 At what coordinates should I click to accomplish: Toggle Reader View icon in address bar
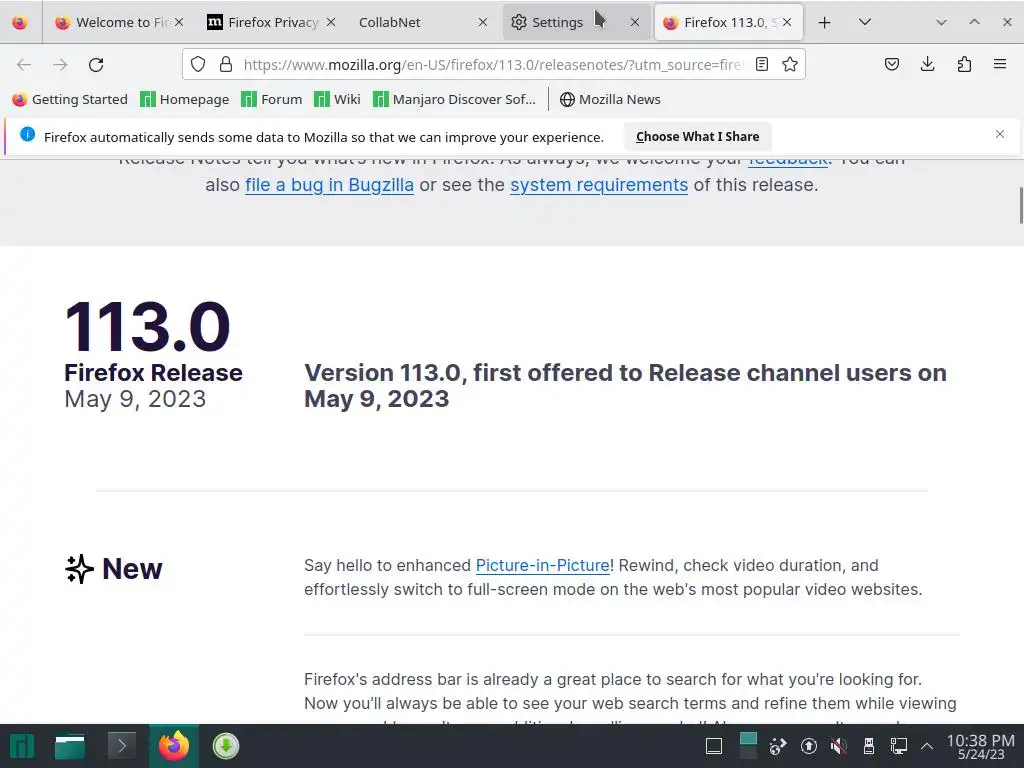761,64
